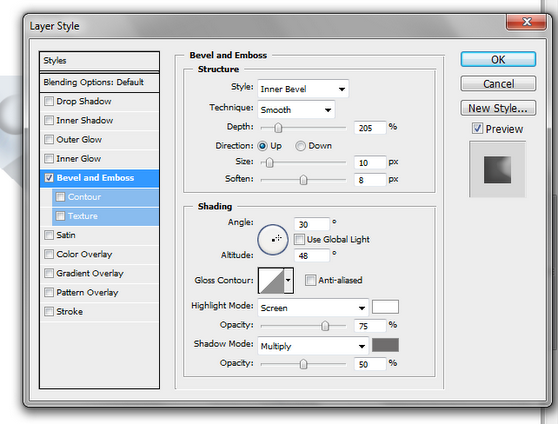Click the Depth value input field
Viewport: 558px width, 424px height.
[x=370, y=127]
